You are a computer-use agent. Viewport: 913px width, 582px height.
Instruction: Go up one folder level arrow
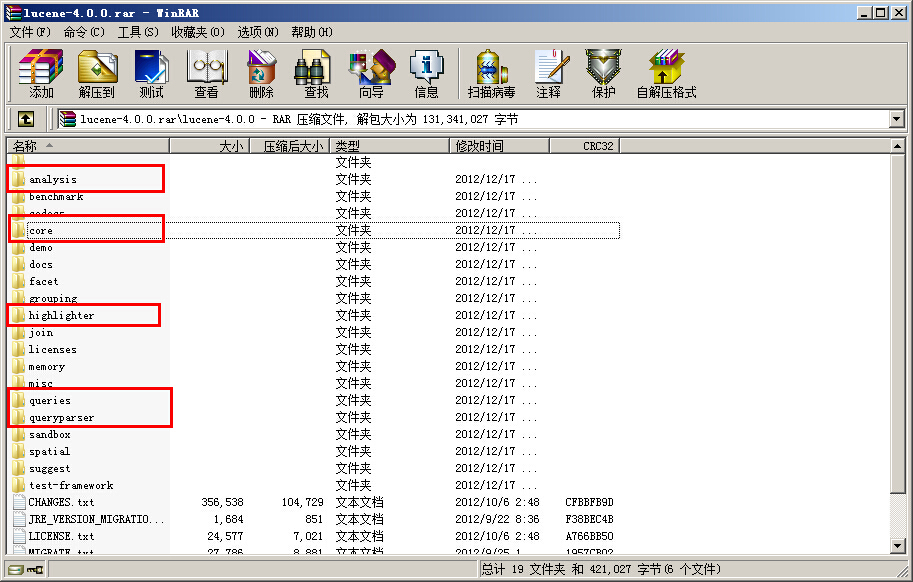coord(26,119)
